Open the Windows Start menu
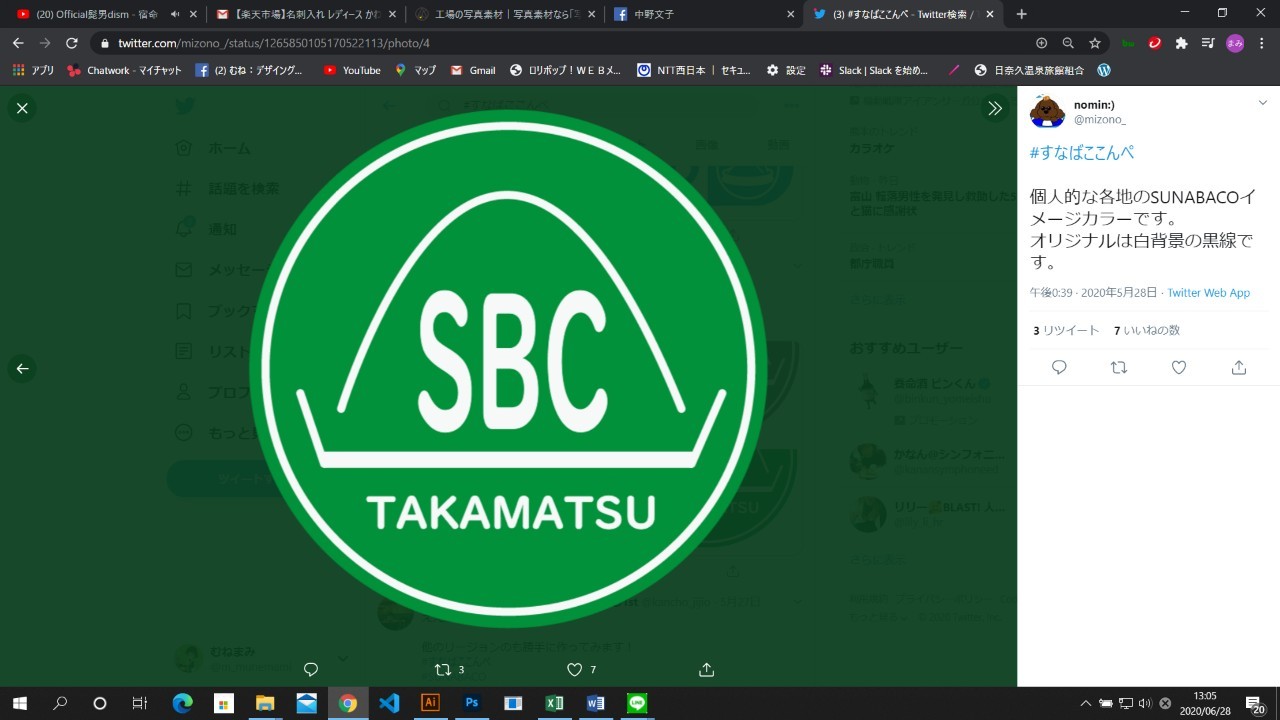The height and width of the screenshot is (720, 1280). [x=19, y=703]
